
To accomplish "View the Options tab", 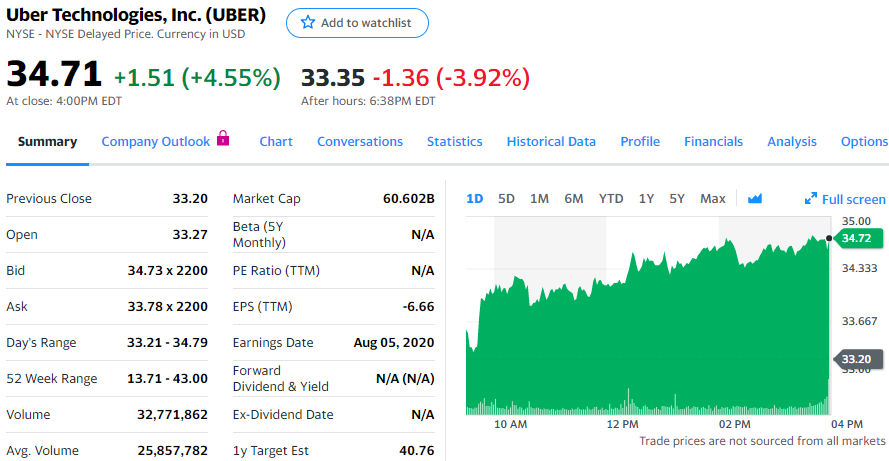I will 864,141.
